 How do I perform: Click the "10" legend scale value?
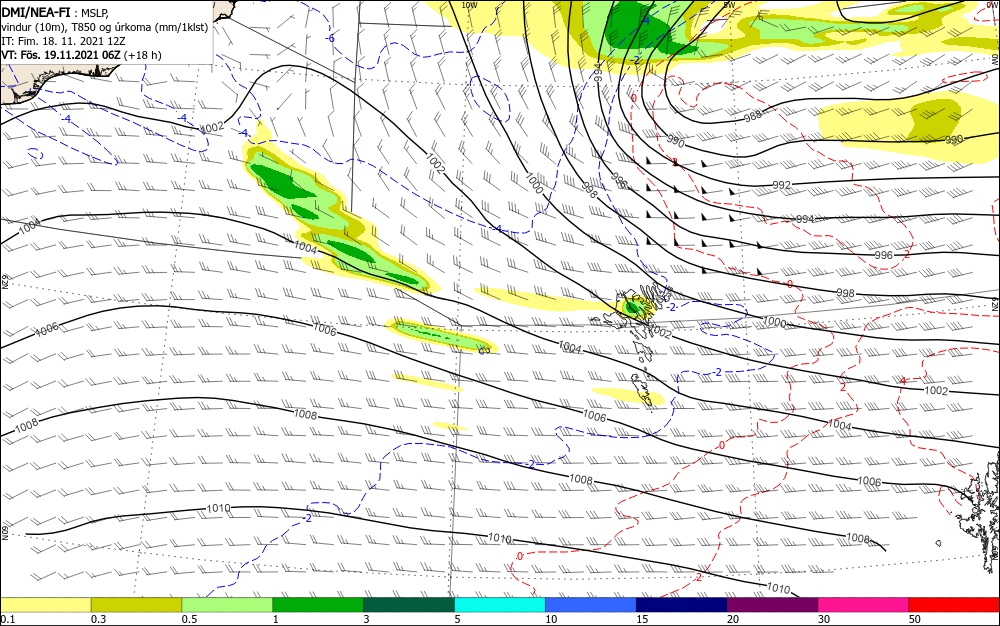551,619
